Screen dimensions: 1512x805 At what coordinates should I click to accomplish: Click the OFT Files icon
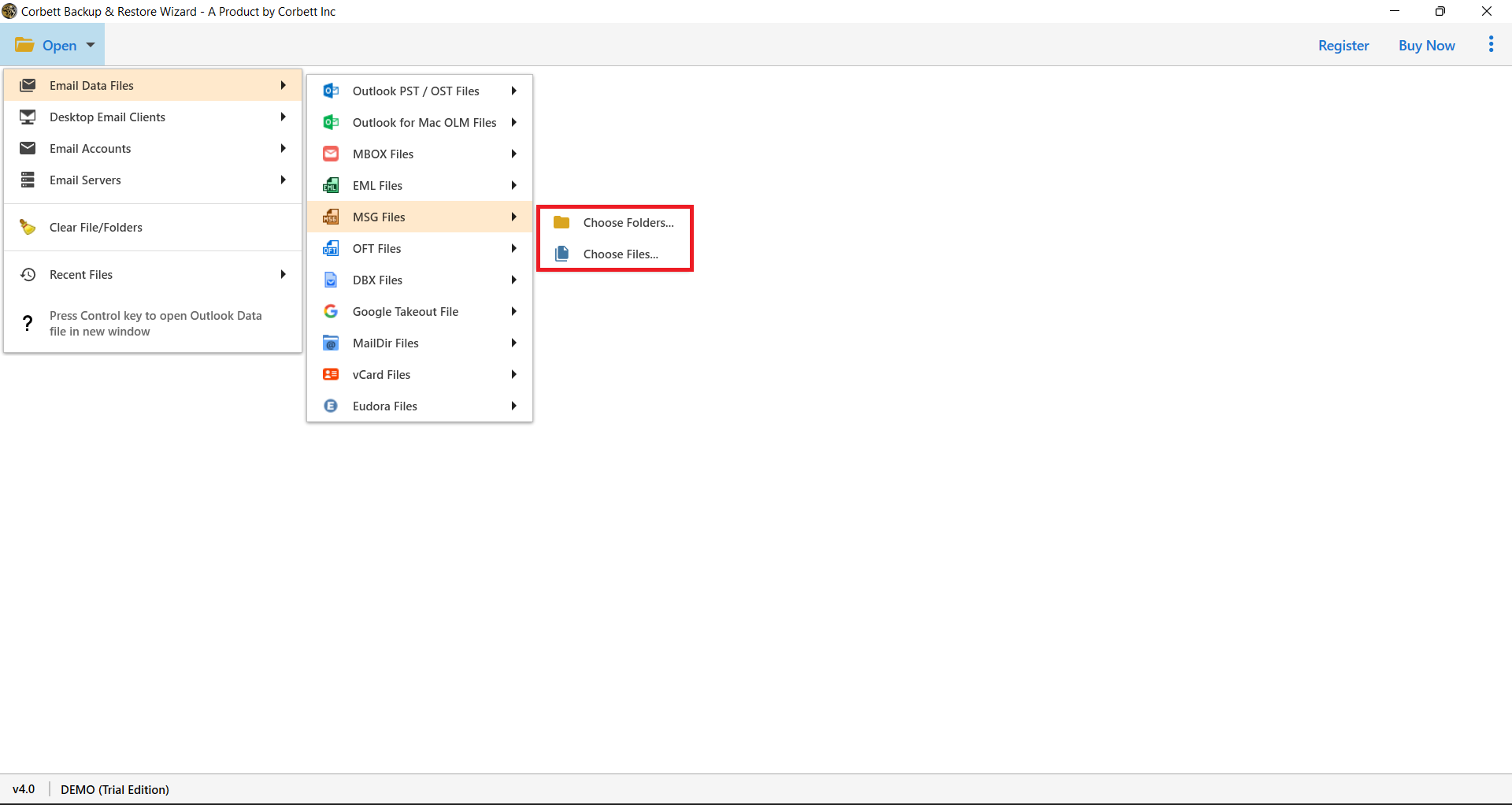pos(331,248)
